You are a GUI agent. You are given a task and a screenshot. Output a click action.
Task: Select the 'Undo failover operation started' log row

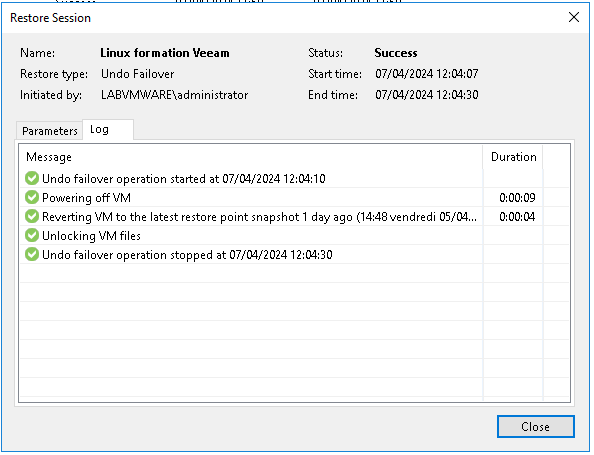point(294,178)
